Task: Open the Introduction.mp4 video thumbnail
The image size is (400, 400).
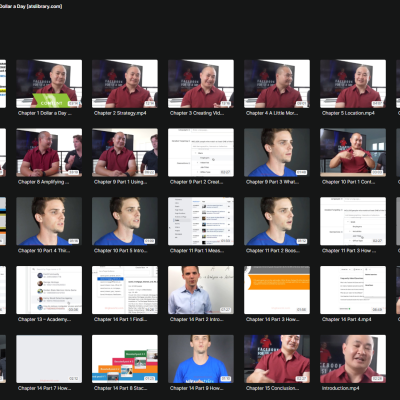Action: click(353, 359)
